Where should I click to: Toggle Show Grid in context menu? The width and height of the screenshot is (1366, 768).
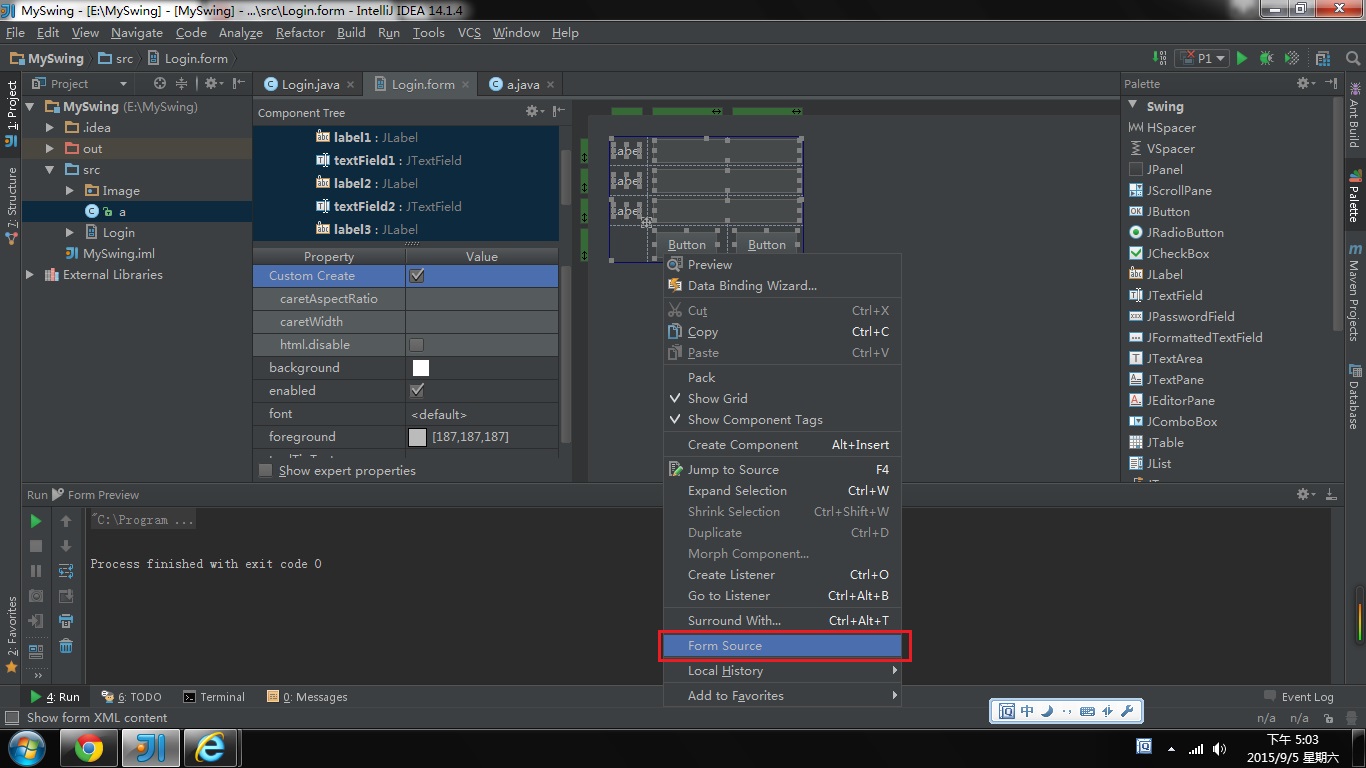pos(783,399)
